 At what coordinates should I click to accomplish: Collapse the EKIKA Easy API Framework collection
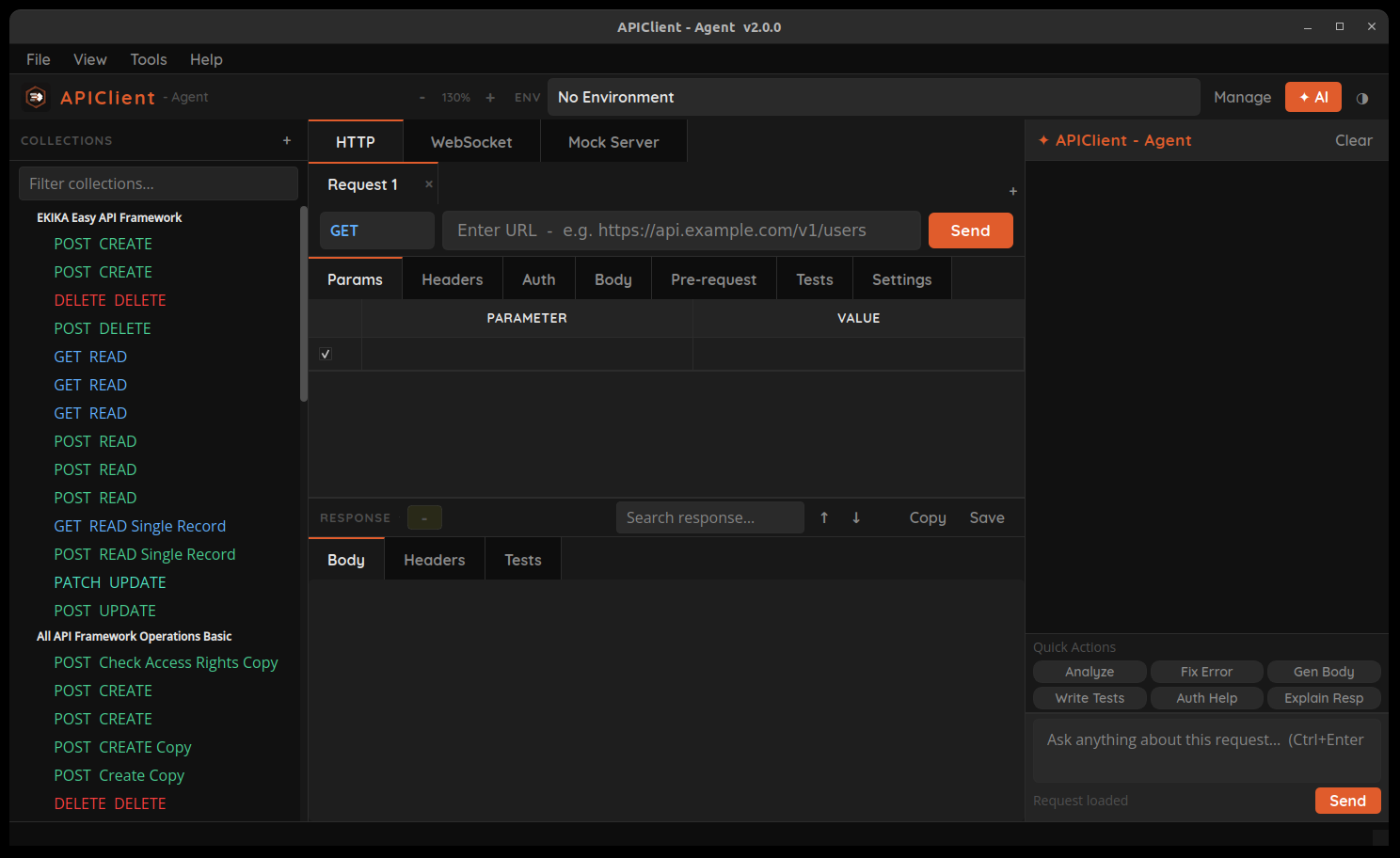[x=109, y=217]
